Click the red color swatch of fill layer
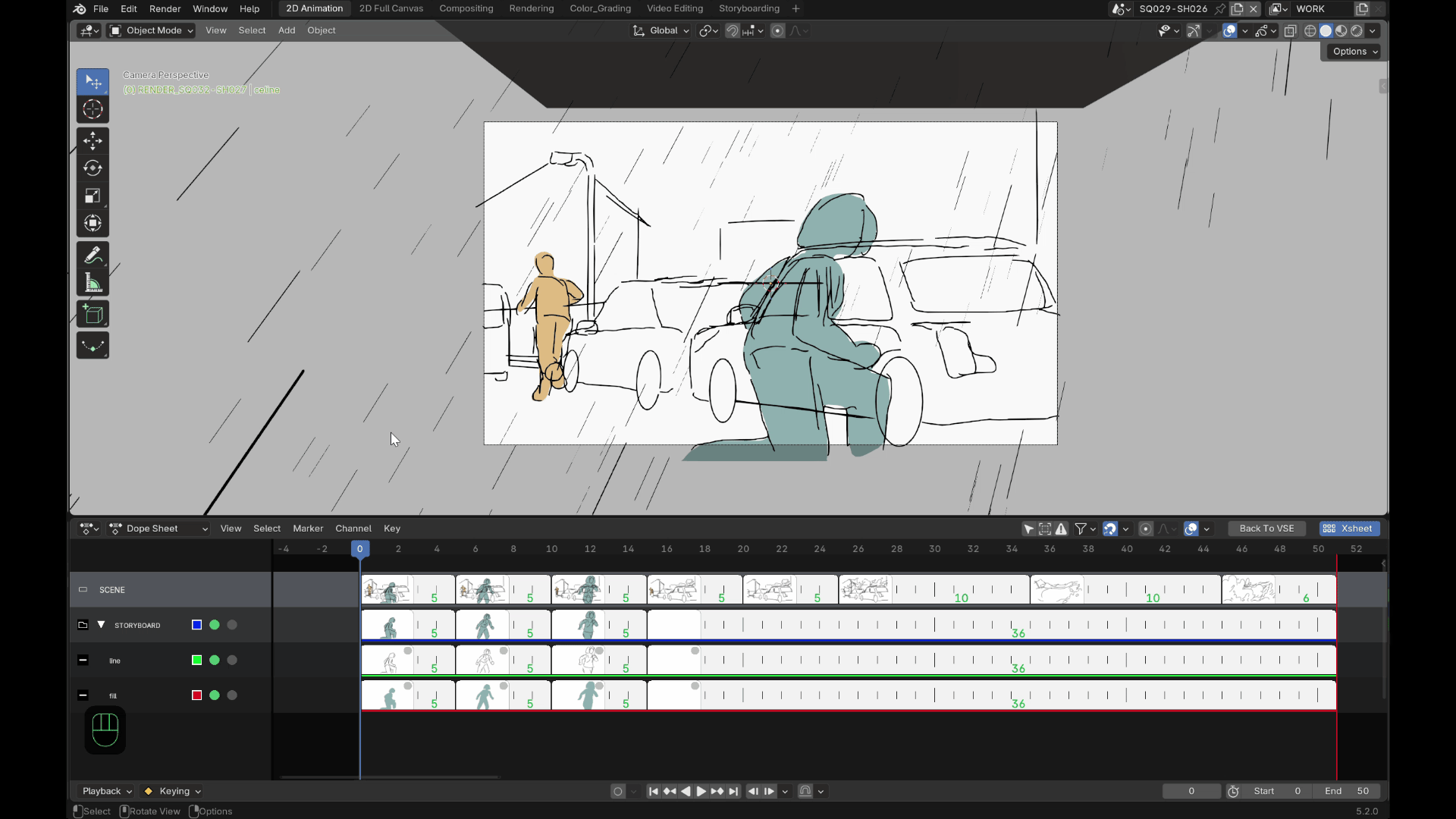1456x819 pixels. click(196, 695)
